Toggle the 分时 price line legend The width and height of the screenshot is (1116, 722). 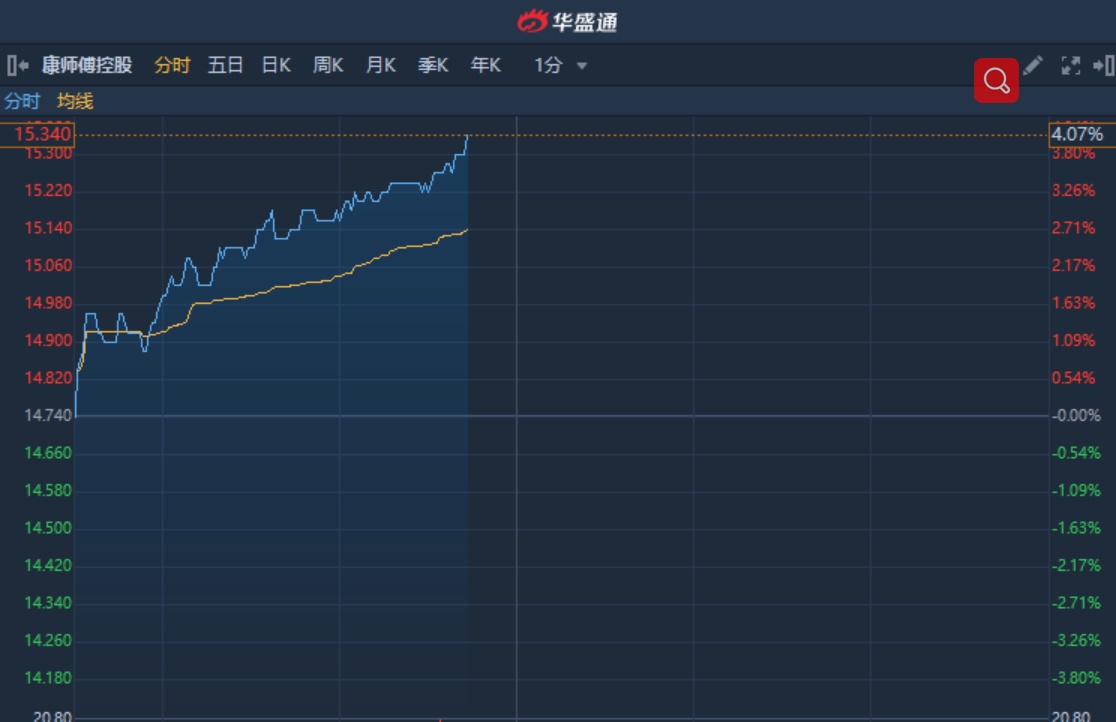pyautogui.click(x=22, y=101)
